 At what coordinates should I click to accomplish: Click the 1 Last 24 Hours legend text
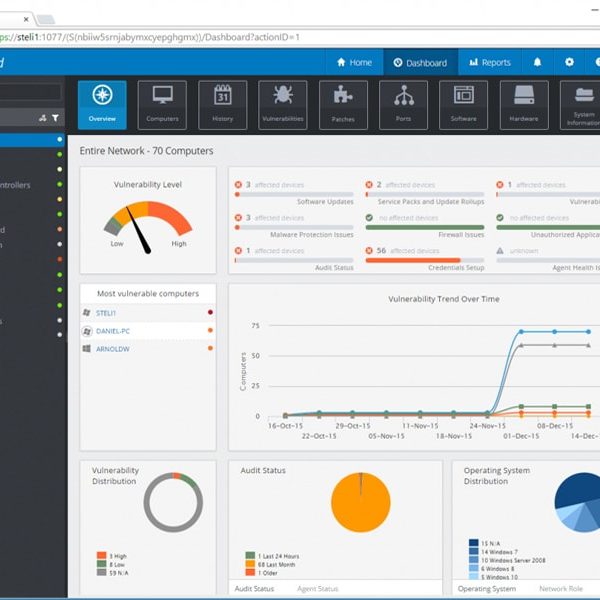point(279,556)
